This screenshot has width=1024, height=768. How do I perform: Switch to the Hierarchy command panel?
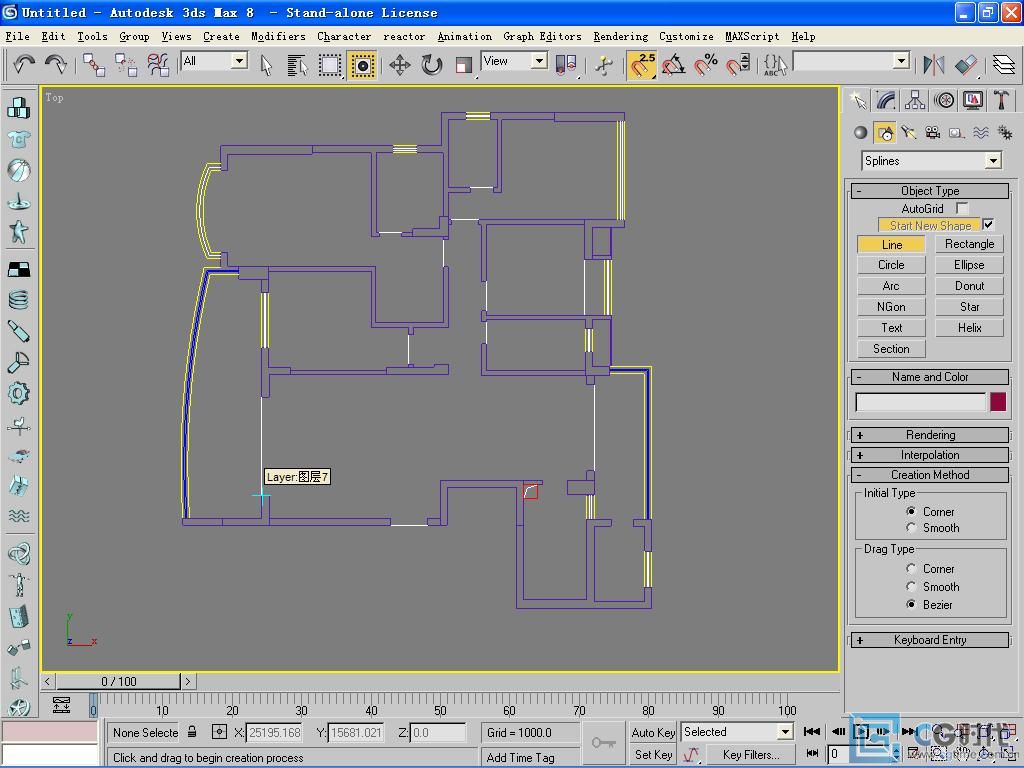915,100
